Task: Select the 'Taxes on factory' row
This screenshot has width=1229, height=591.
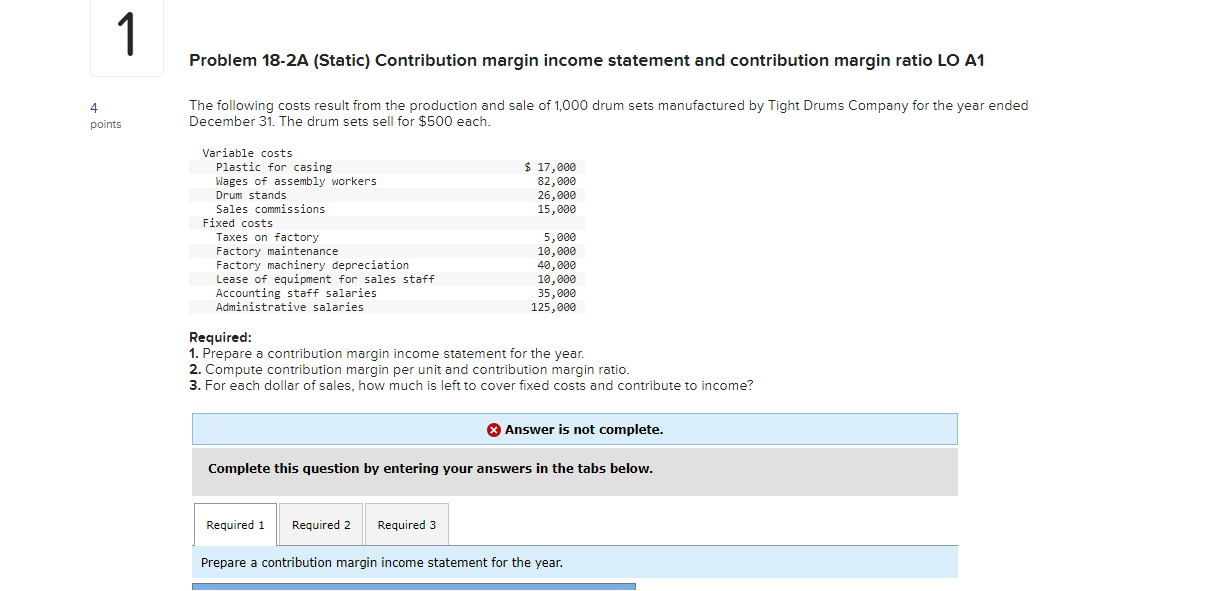Action: coord(389,237)
